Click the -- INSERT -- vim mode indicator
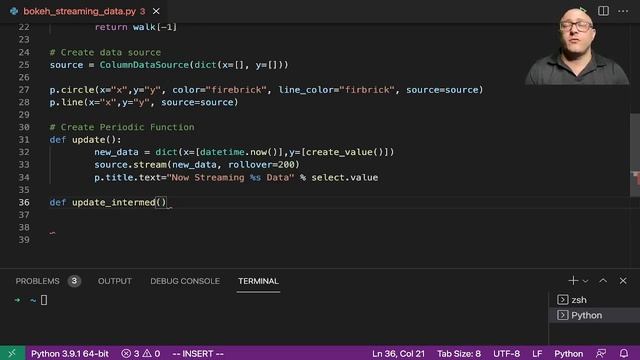This screenshot has height=360, width=640. pos(198,353)
